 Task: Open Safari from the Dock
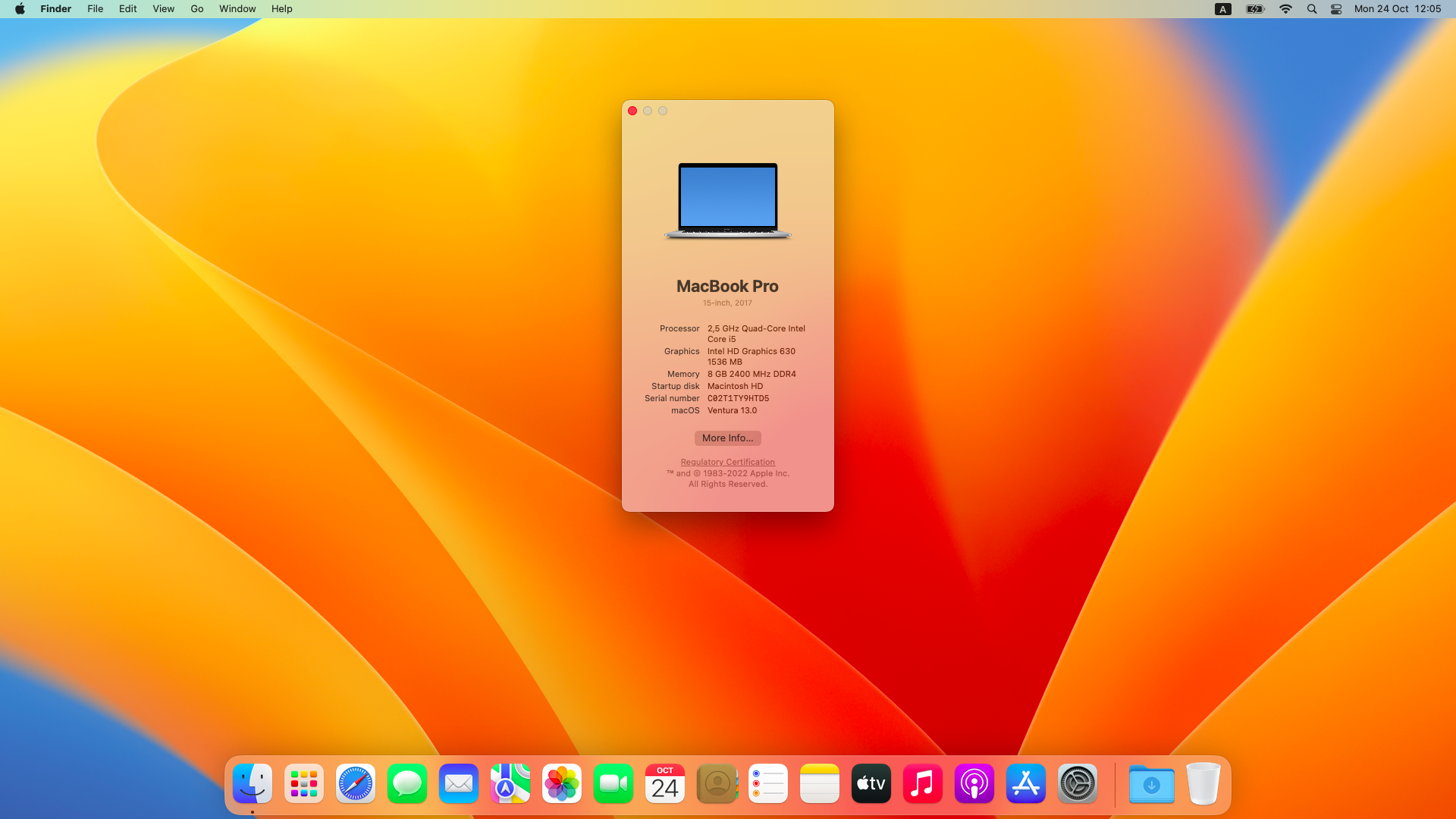coord(356,783)
